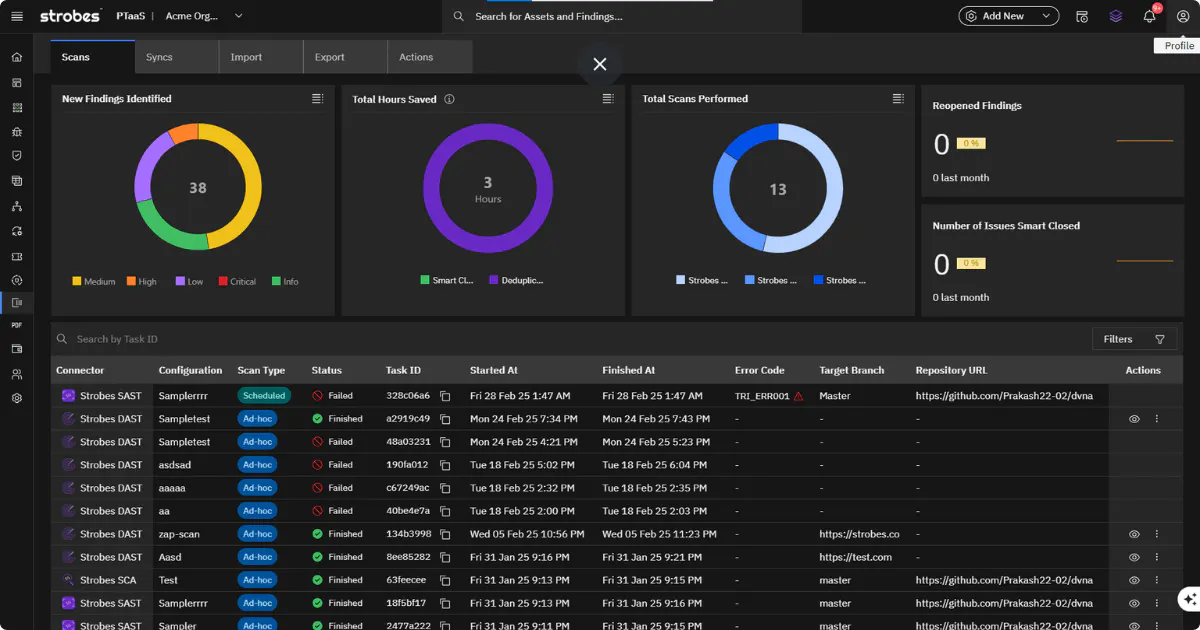
Task: Open New Findings Identified chart menu
Action: (x=317, y=99)
